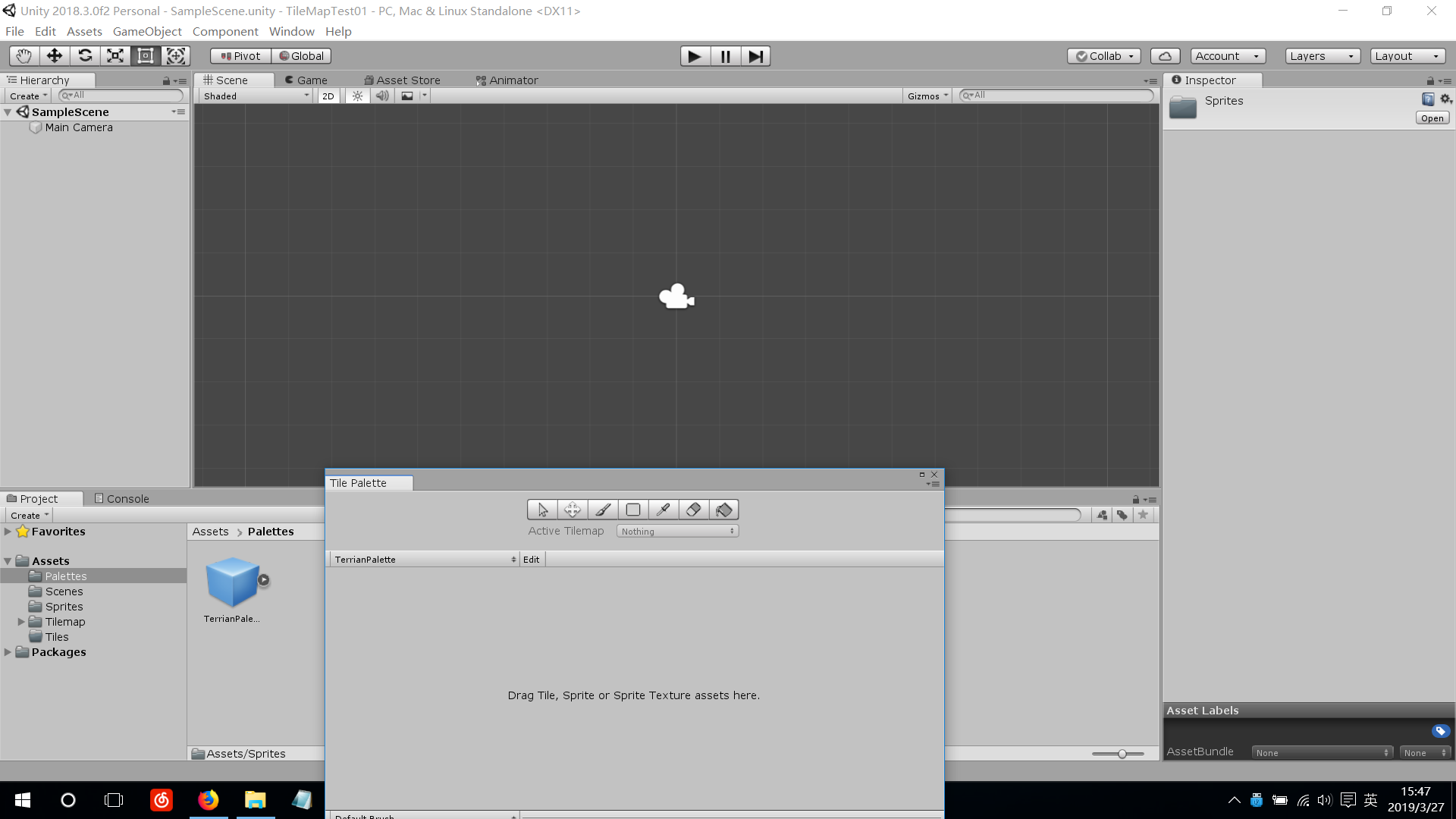The width and height of the screenshot is (1456, 819).
Task: Toggle 2D scene view mode
Action: click(x=328, y=96)
